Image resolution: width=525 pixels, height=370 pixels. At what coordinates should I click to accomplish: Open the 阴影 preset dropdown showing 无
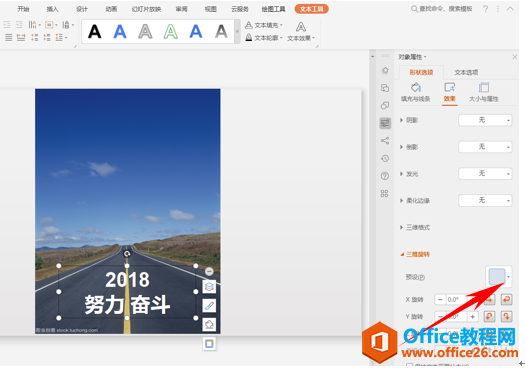pos(485,120)
